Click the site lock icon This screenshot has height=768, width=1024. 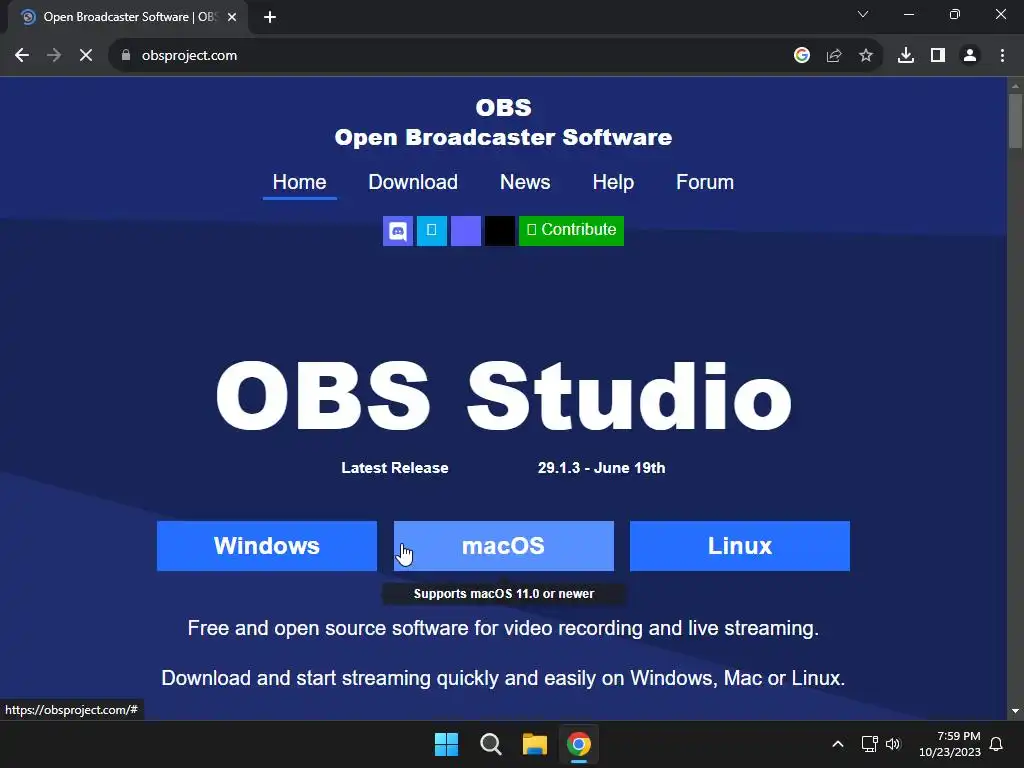[126, 56]
